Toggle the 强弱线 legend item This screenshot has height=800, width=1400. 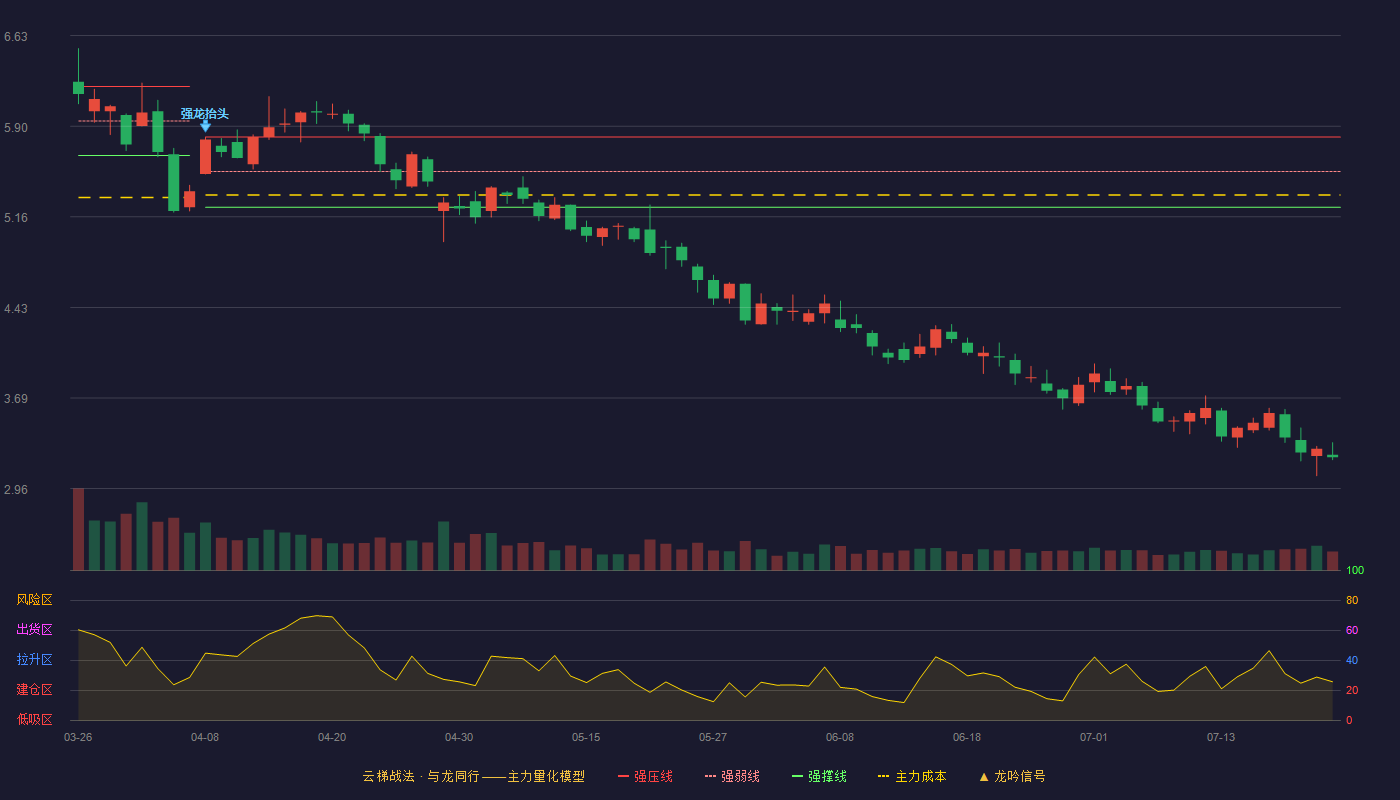point(733,776)
